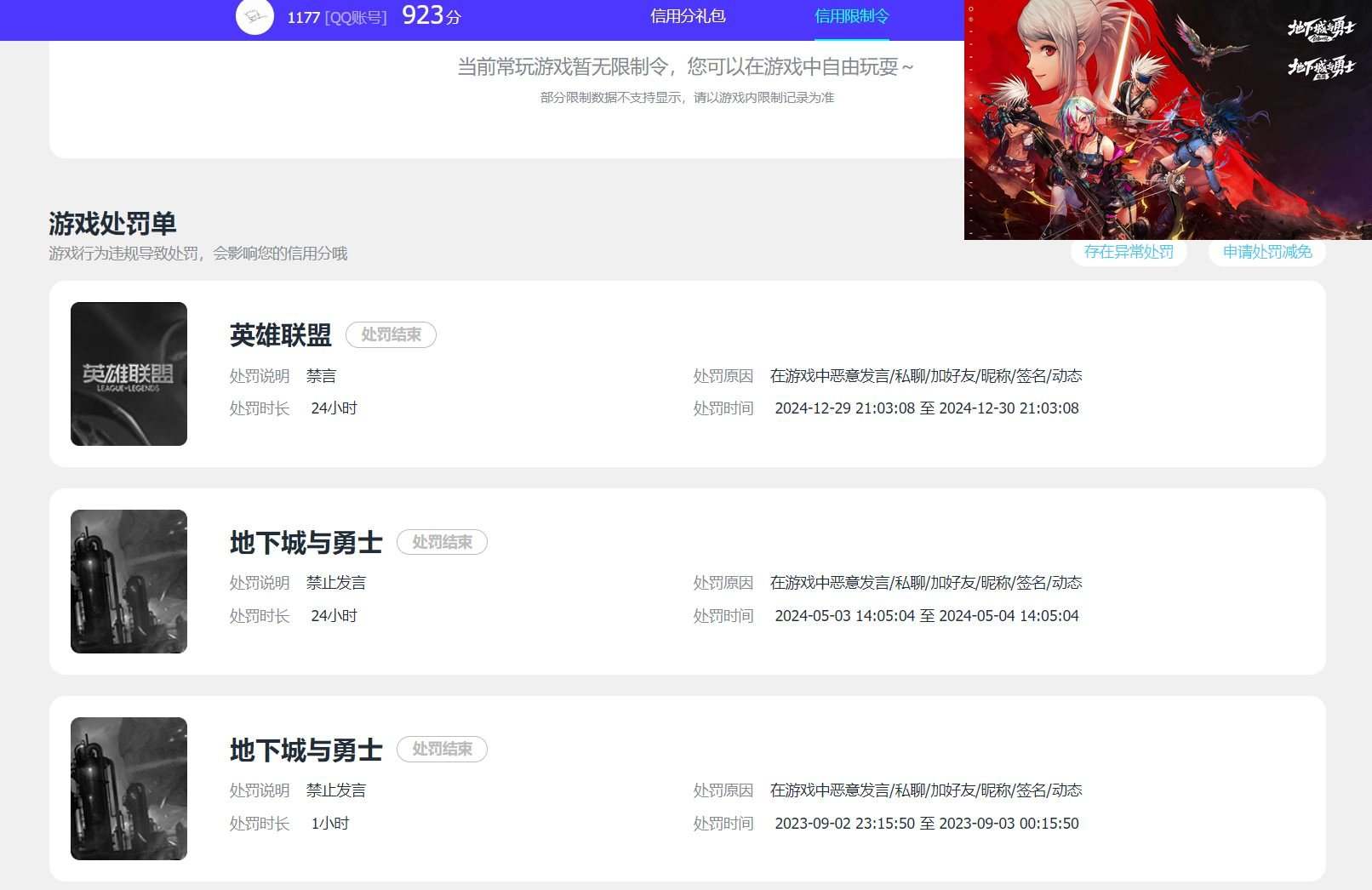Click the 24小时 duration in the 英雄联盟 record
The height and width of the screenshot is (890, 1372).
coord(334,408)
